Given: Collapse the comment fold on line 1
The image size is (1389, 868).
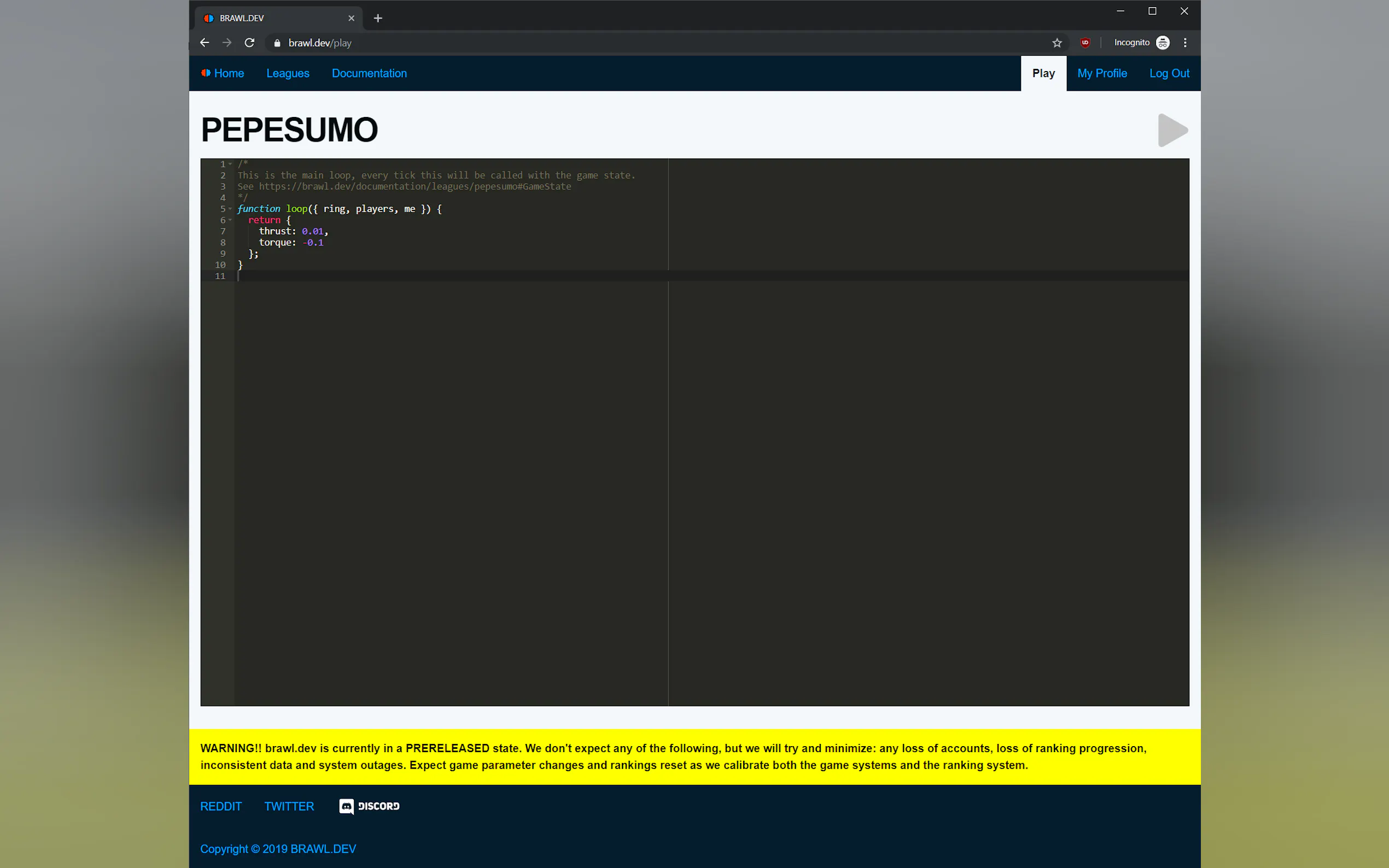Looking at the screenshot, I should 230,164.
